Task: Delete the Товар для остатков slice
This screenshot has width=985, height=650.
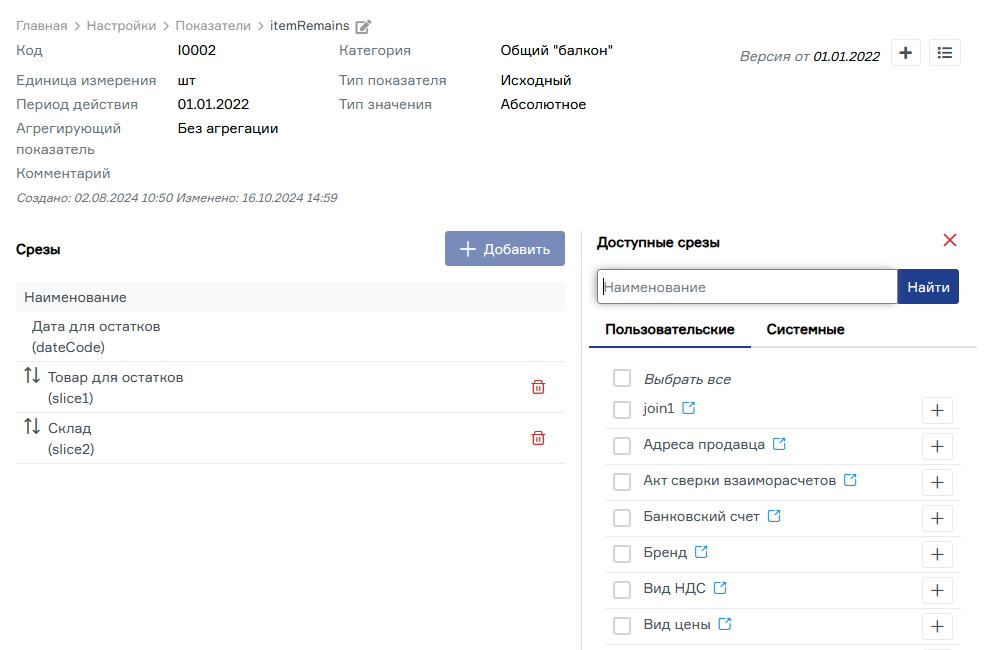Action: coord(538,387)
